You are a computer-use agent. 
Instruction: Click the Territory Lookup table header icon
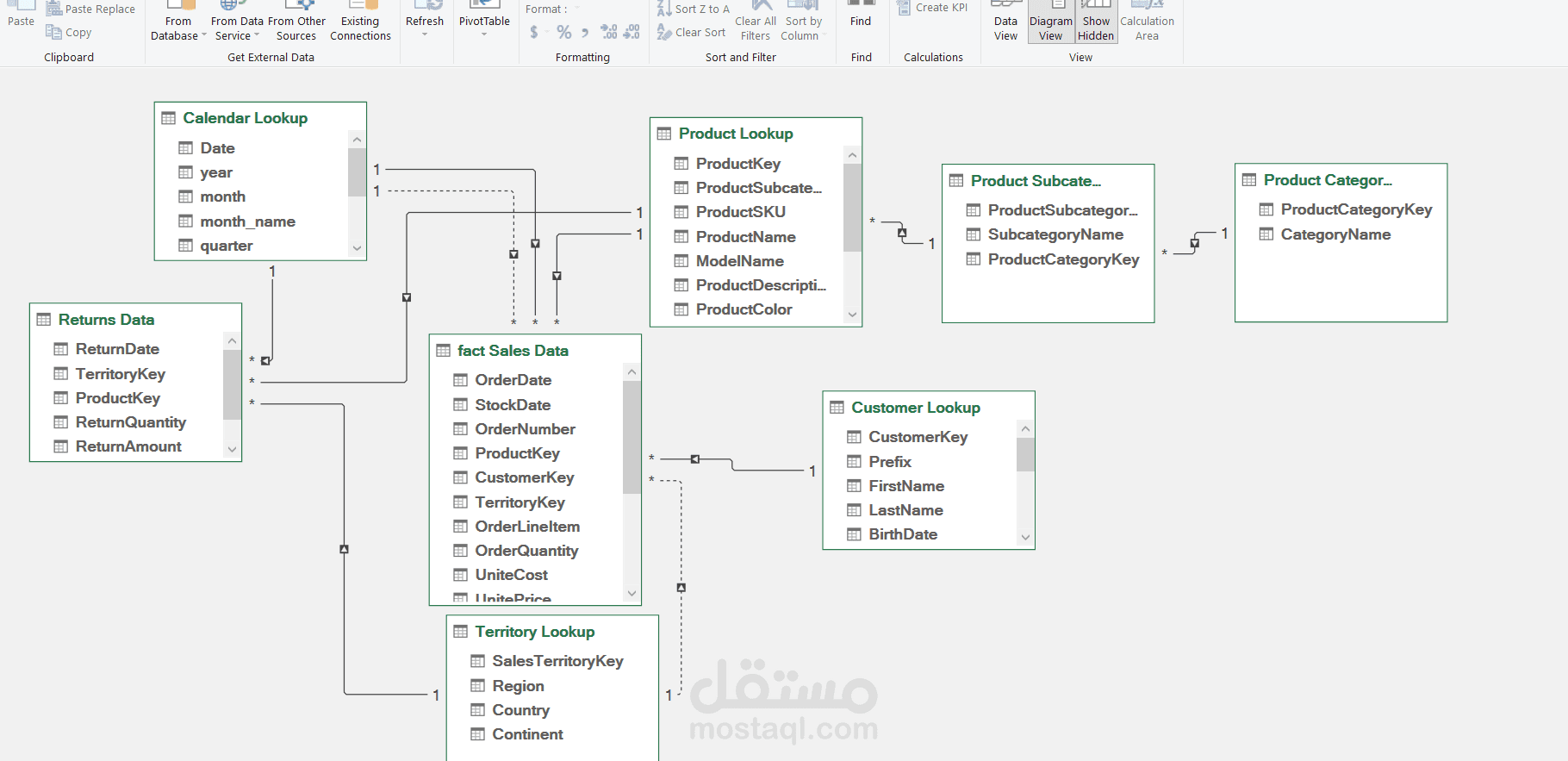pyautogui.click(x=461, y=632)
